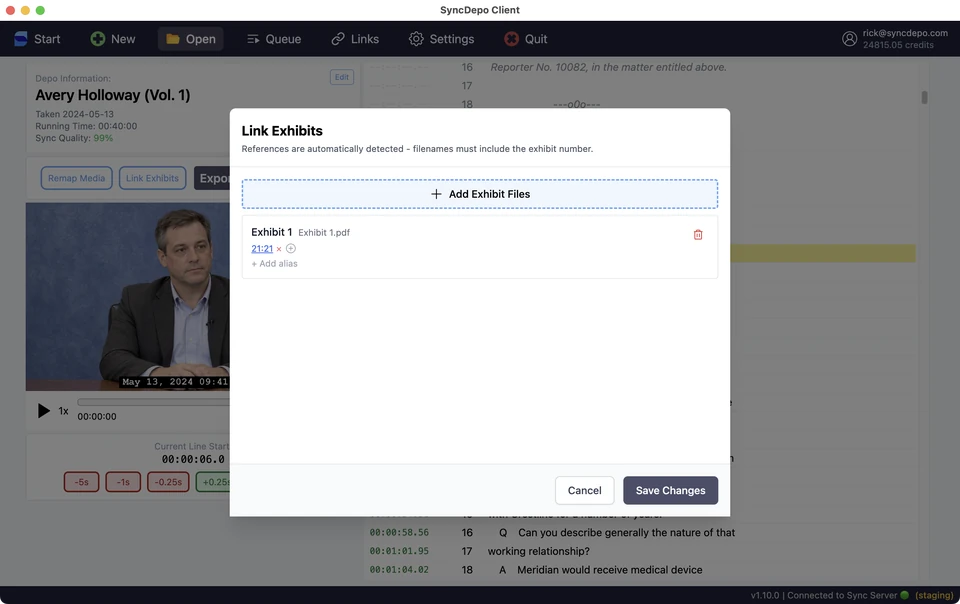Click the Remap Media button

tap(77, 178)
